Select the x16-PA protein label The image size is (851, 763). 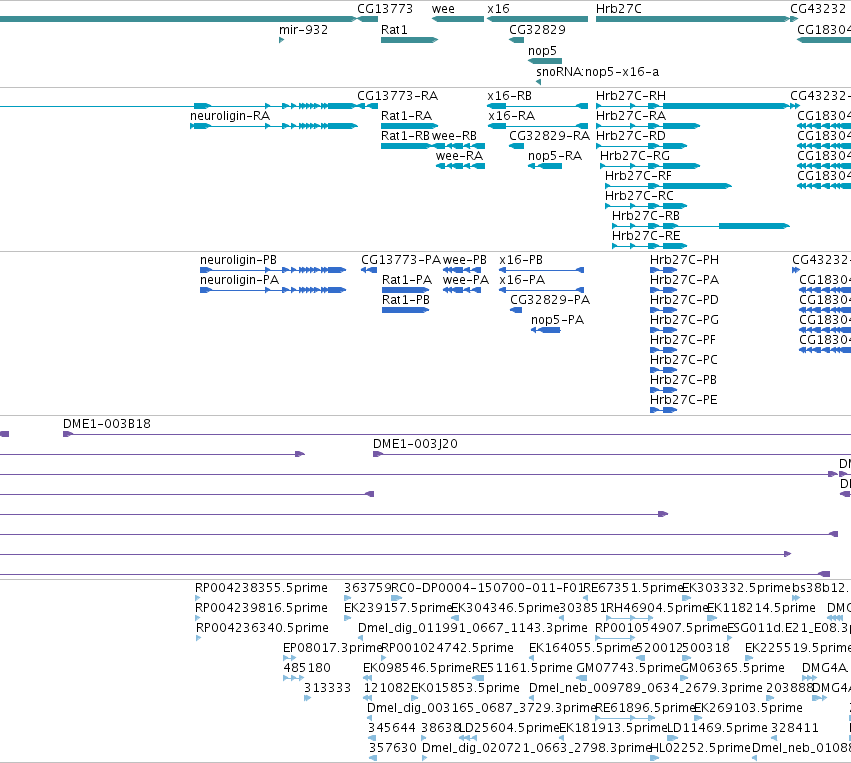(x=522, y=281)
